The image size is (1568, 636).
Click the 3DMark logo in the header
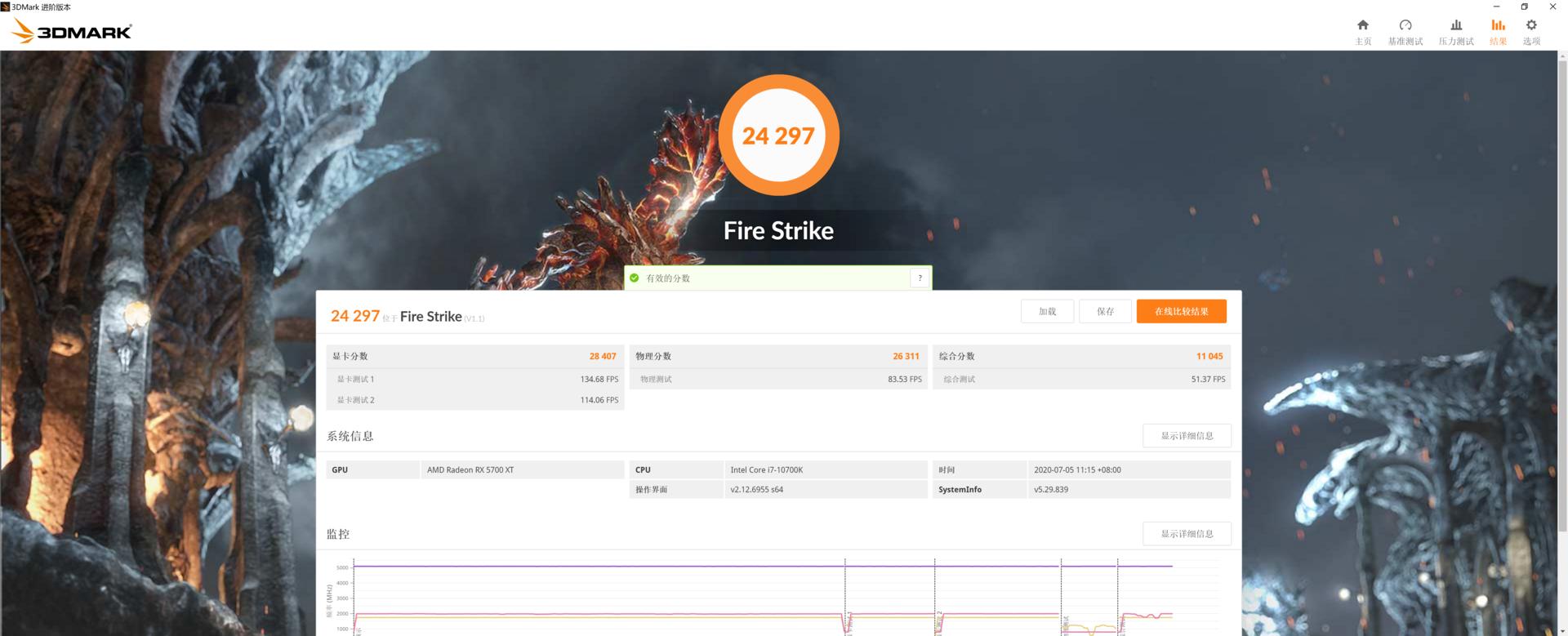point(72,31)
